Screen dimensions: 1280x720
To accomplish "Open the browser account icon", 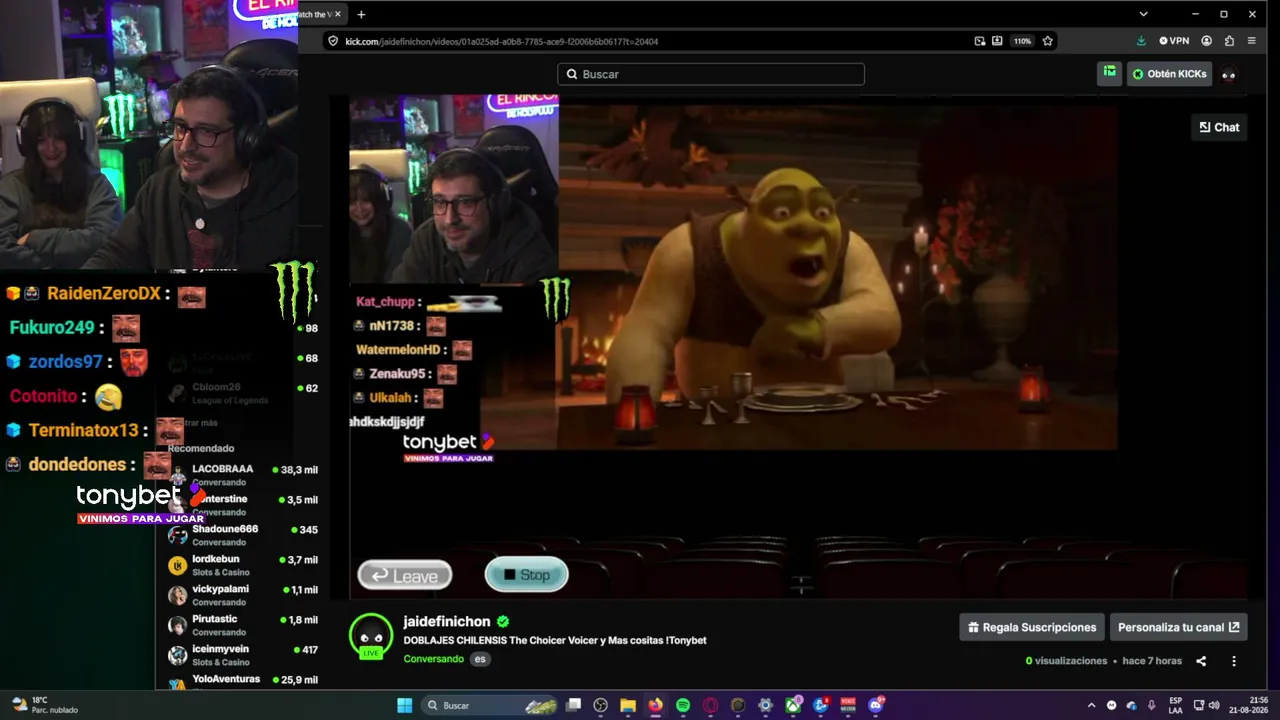I will 1206,41.
